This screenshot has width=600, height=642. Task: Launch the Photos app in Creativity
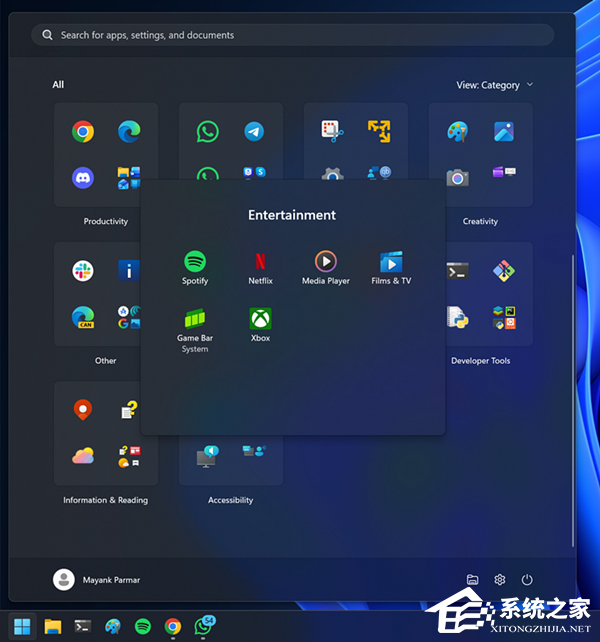coord(504,131)
